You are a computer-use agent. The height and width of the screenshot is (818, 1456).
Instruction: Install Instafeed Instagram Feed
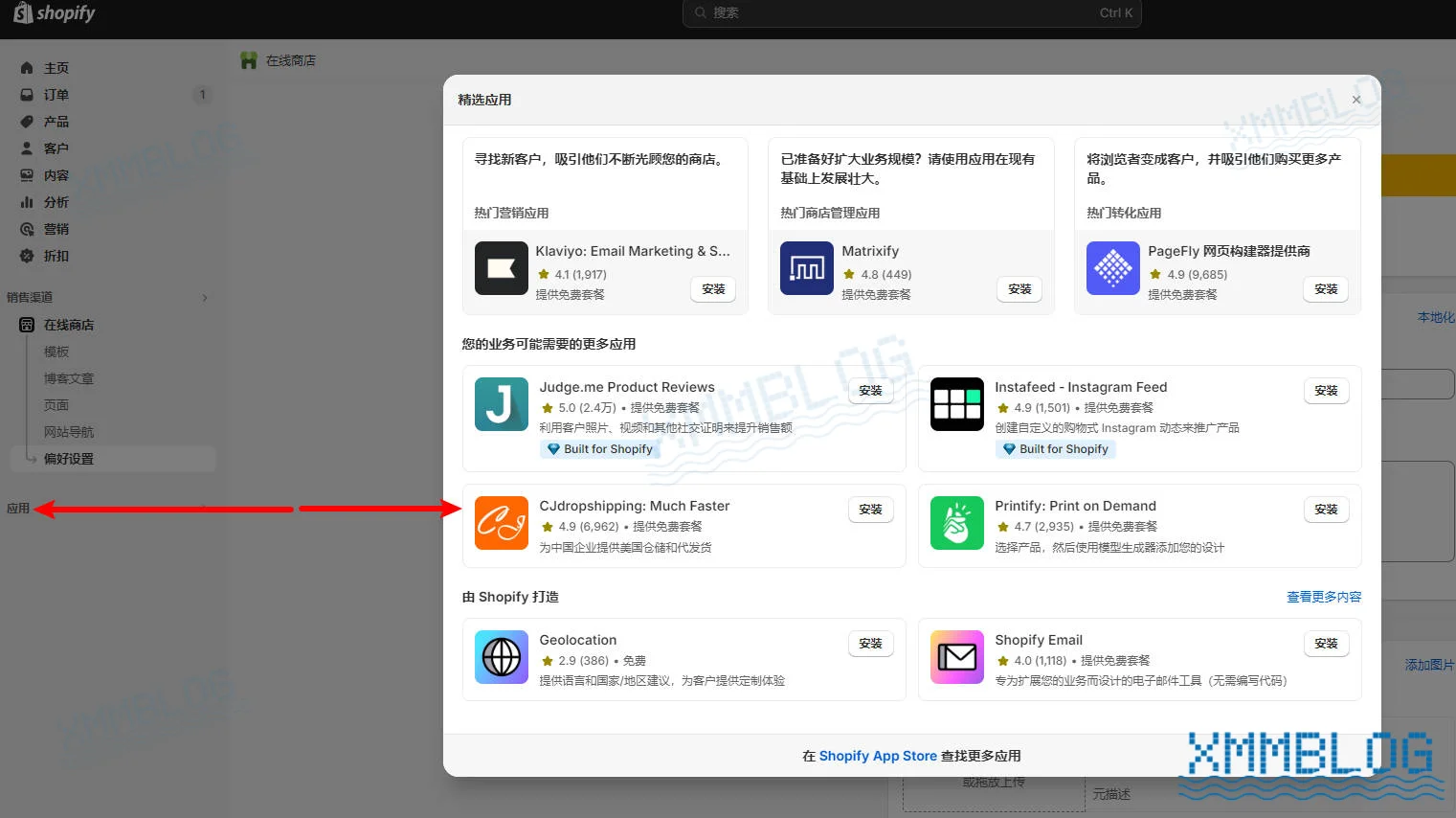pos(1326,391)
